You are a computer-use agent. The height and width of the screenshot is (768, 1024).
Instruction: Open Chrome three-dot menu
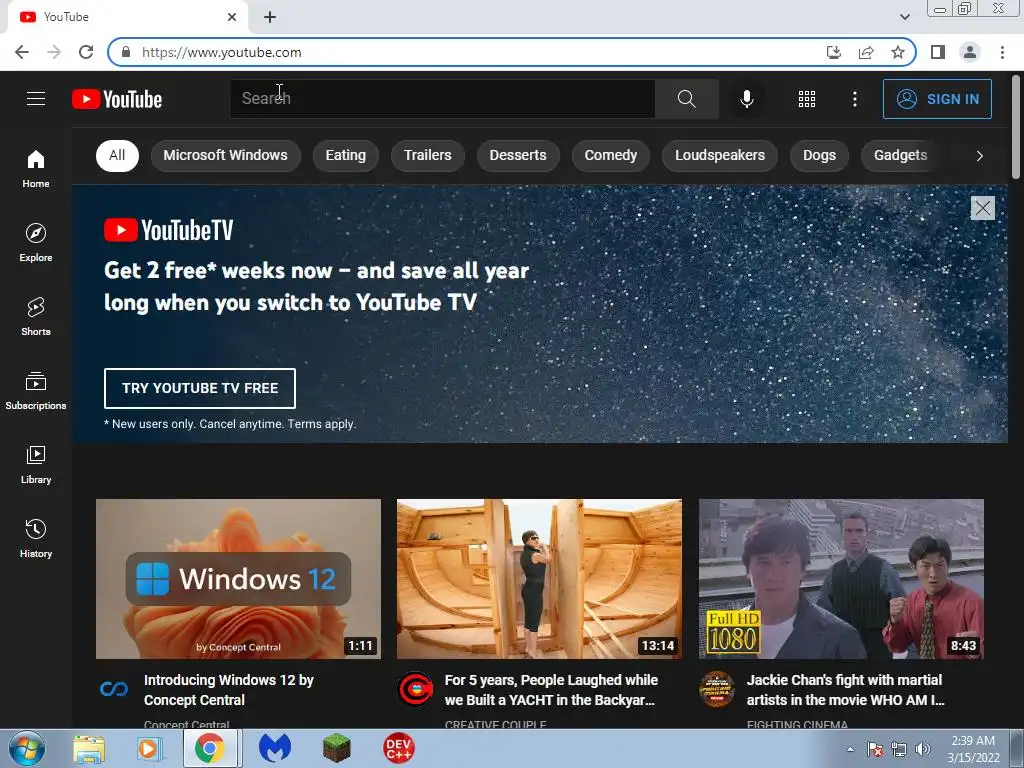pyautogui.click(x=1002, y=52)
